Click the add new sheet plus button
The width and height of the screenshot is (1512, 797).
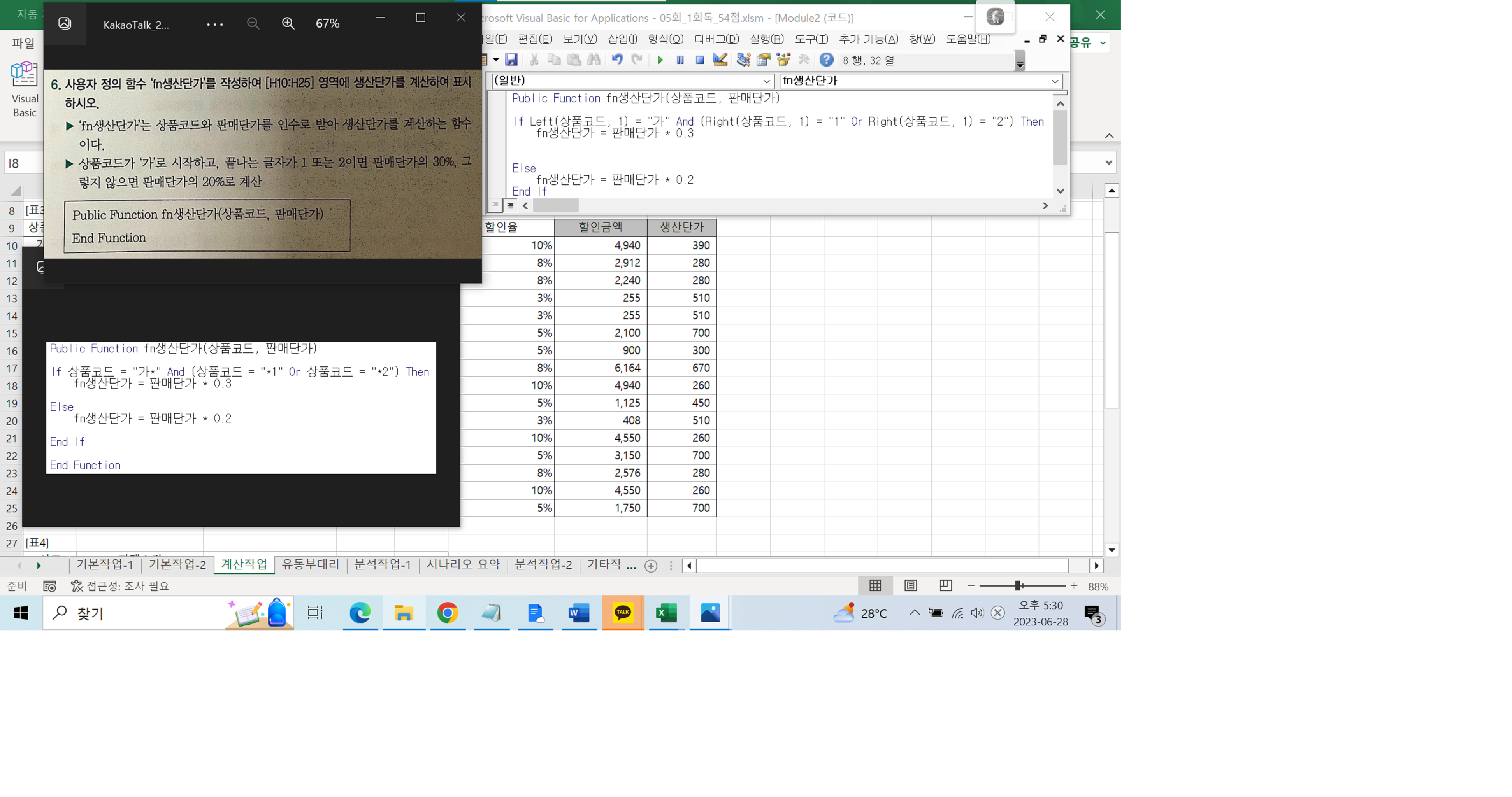(x=651, y=566)
